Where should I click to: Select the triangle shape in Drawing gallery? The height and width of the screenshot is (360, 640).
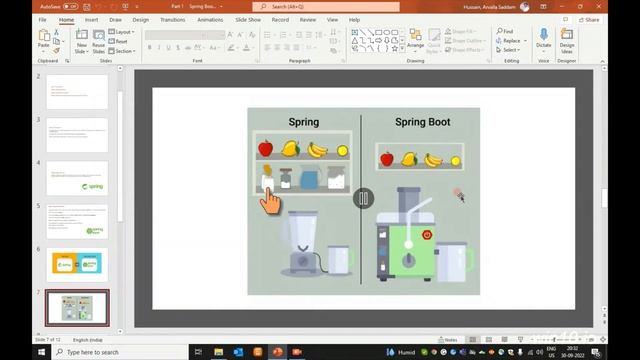pyautogui.click(x=355, y=41)
